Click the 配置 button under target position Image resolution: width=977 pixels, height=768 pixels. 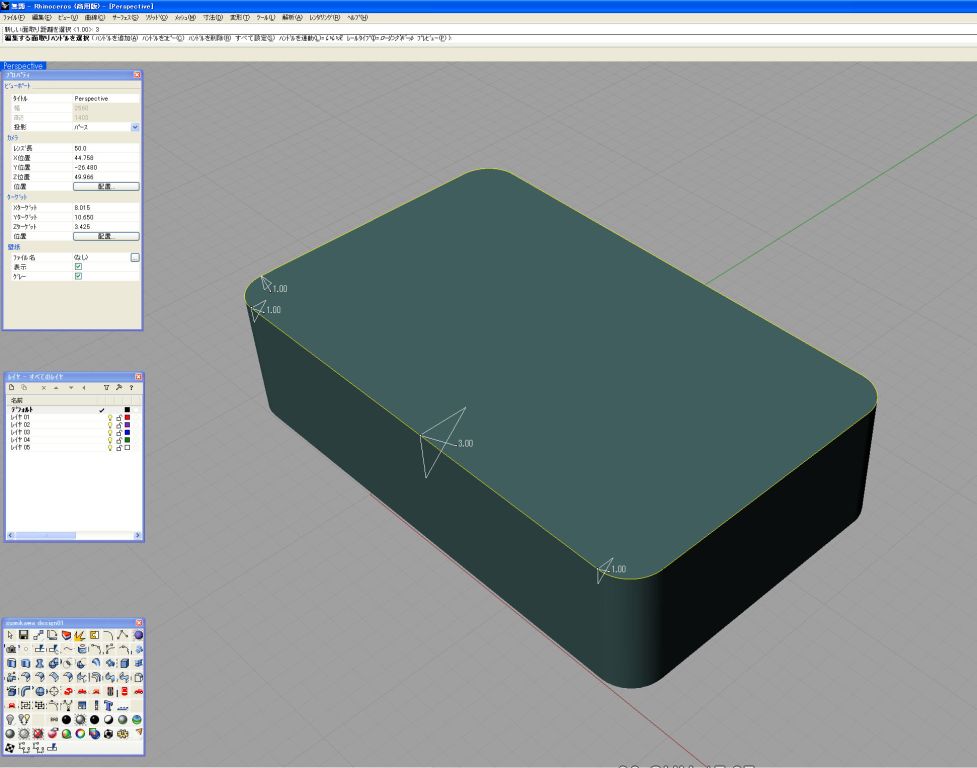106,236
